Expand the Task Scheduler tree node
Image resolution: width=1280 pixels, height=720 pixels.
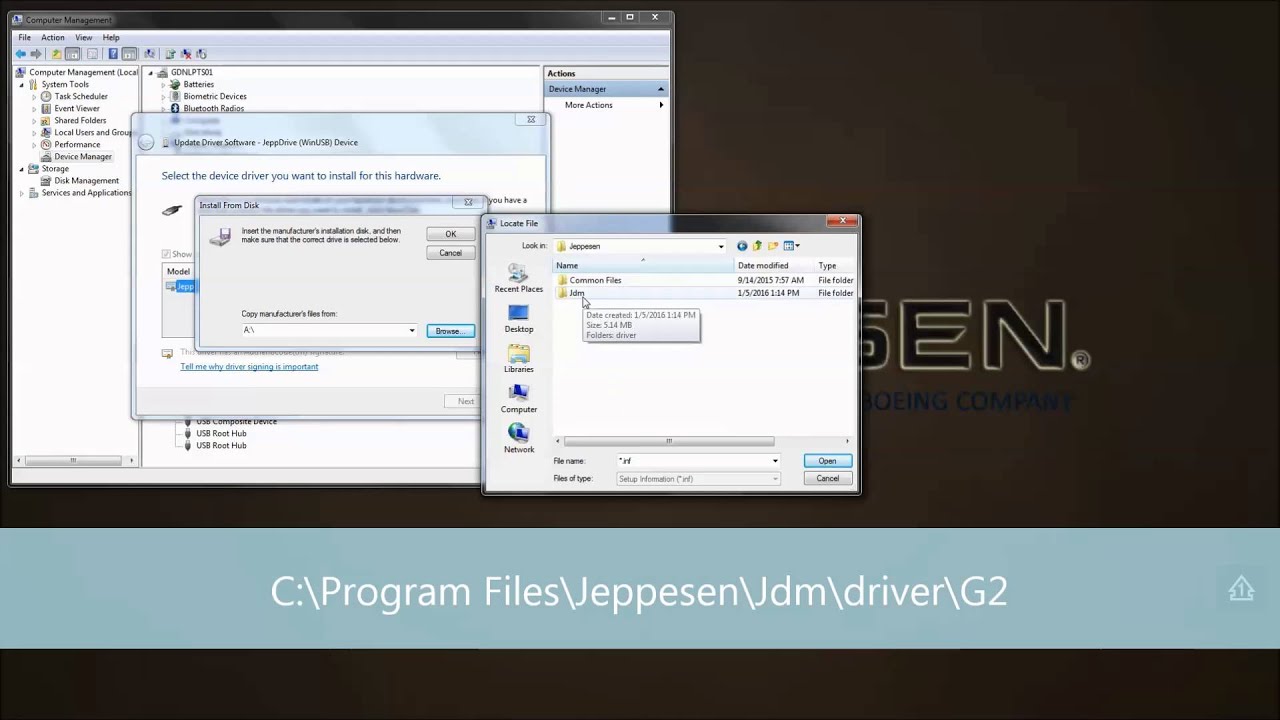tap(34, 96)
